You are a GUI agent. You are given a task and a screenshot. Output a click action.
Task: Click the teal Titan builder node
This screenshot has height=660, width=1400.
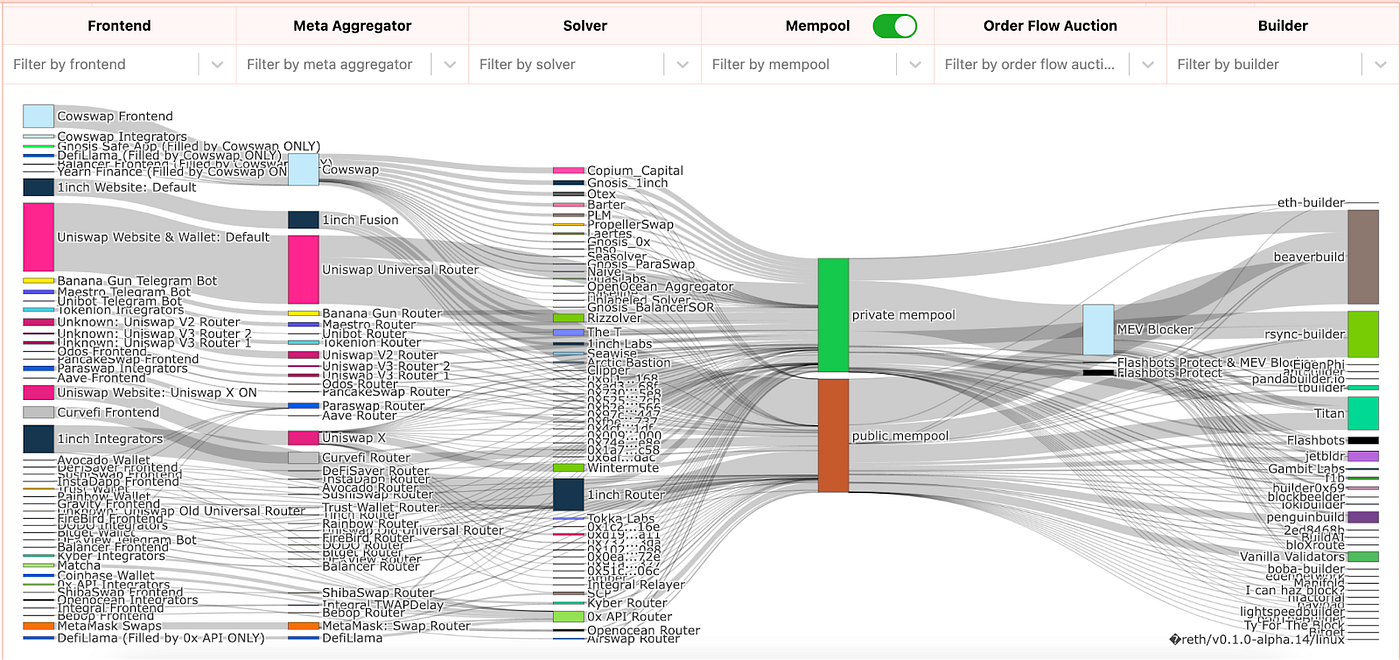[x=1363, y=413]
